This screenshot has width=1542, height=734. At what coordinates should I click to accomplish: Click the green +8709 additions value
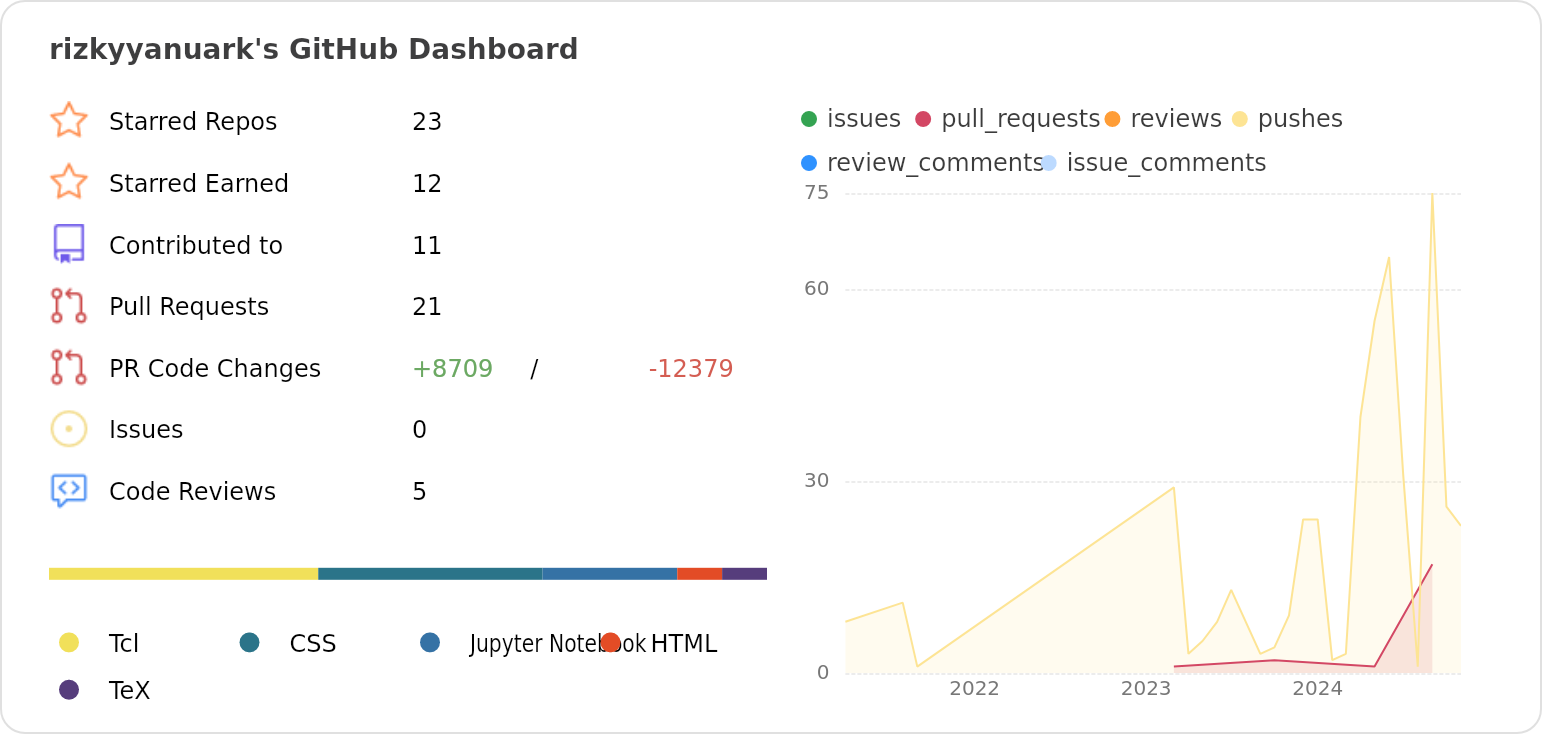(452, 369)
